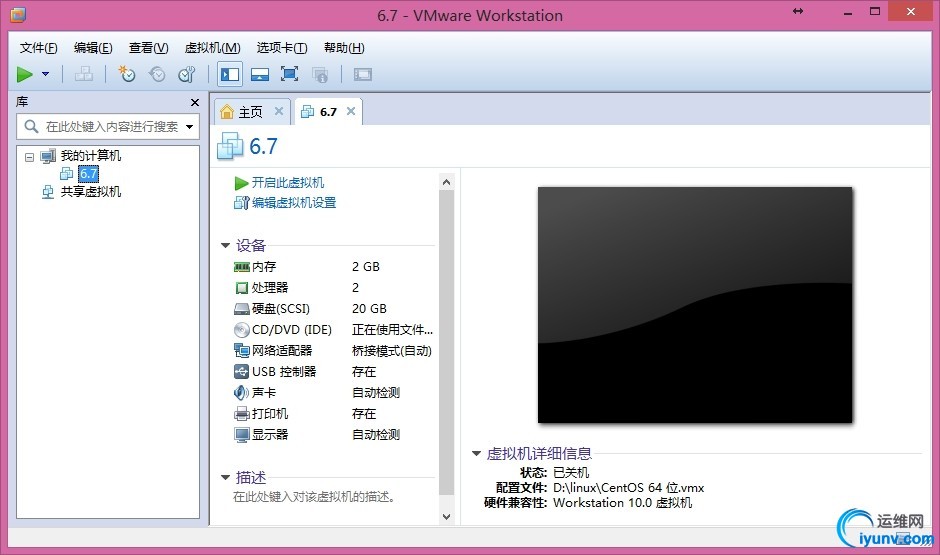
Task: Revert to snapshot toolbar icon
Action: pyautogui.click(x=157, y=74)
